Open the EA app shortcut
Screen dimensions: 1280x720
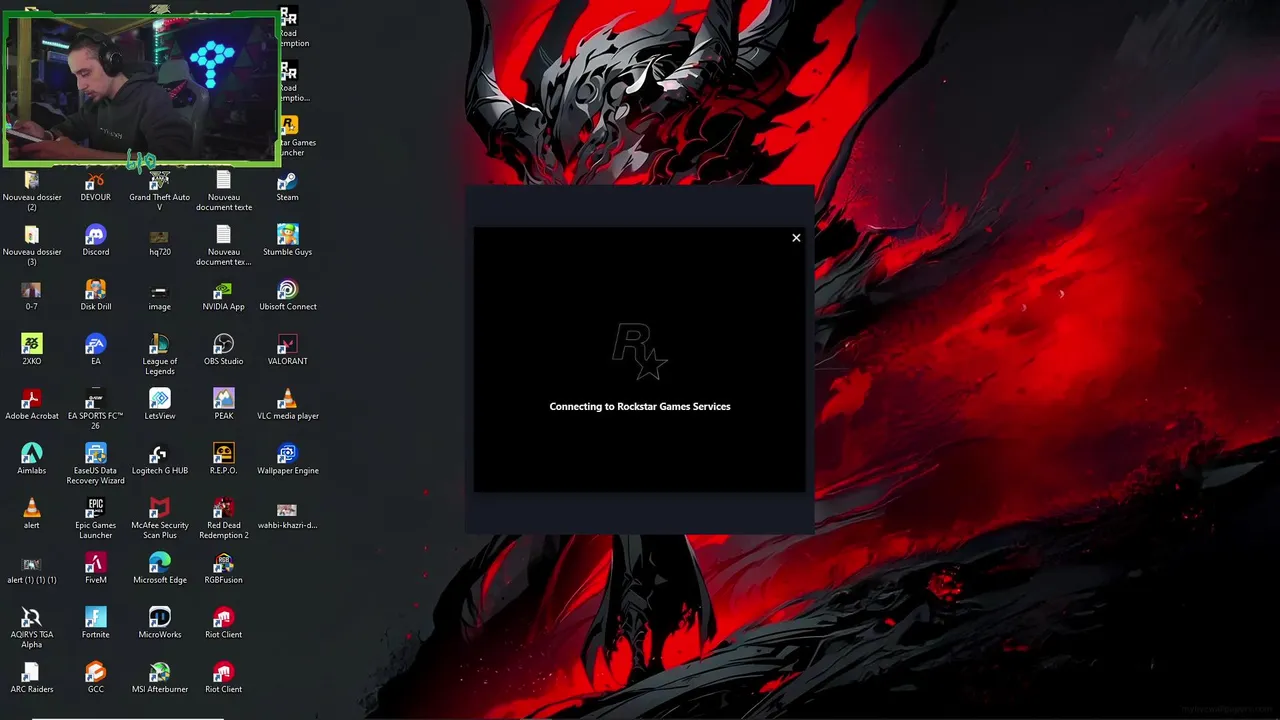tap(96, 350)
